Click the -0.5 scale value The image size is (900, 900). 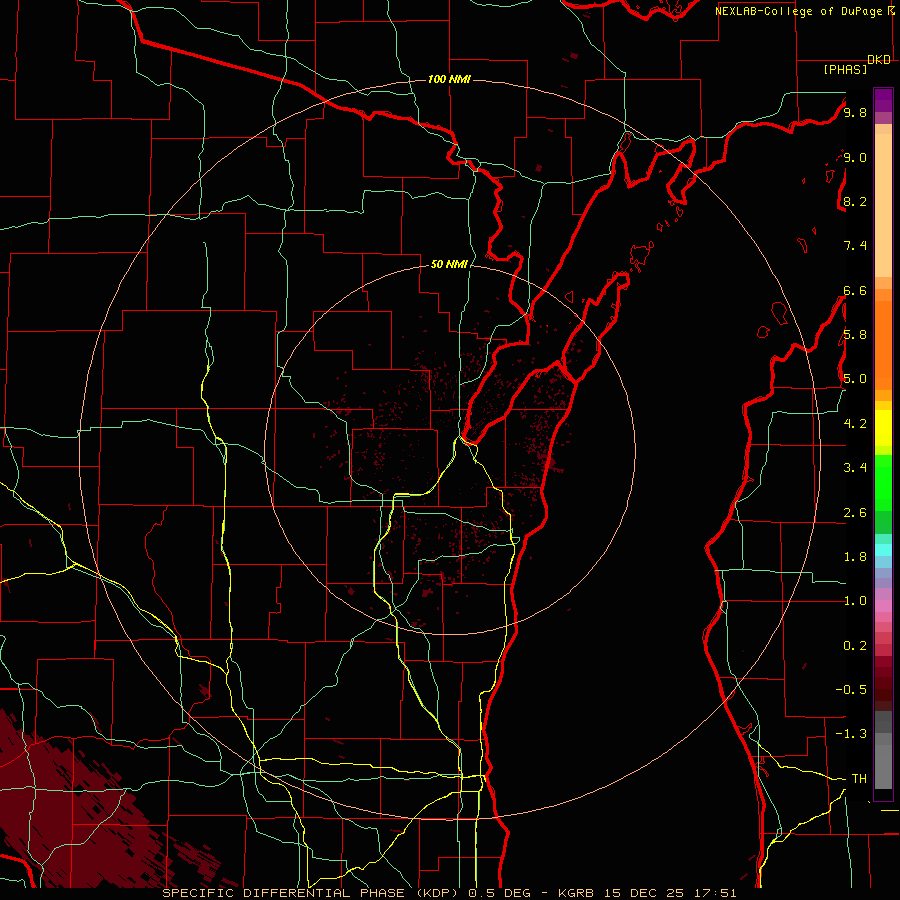[x=851, y=690]
